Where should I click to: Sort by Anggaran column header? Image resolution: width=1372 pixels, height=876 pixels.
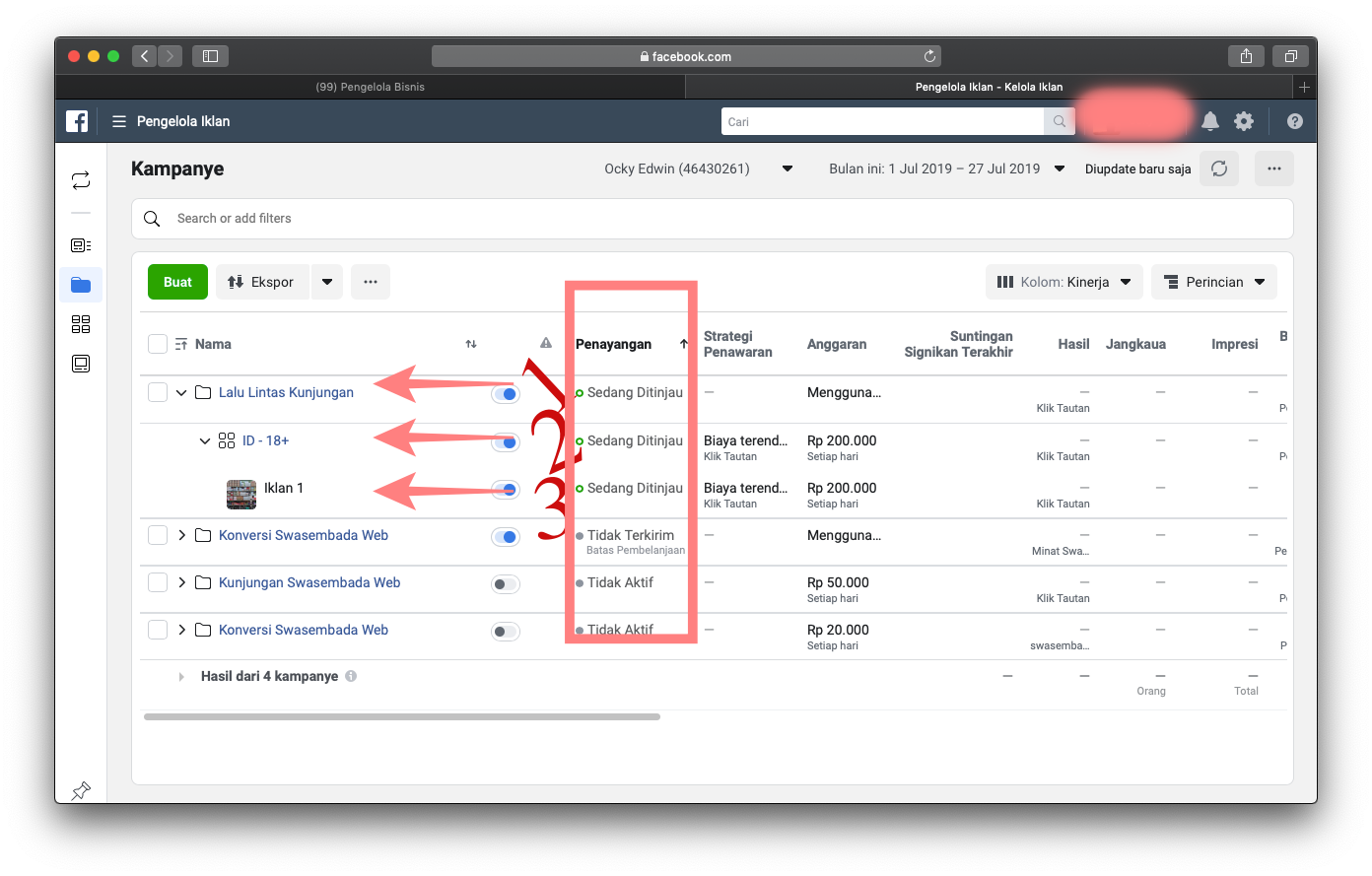[837, 344]
